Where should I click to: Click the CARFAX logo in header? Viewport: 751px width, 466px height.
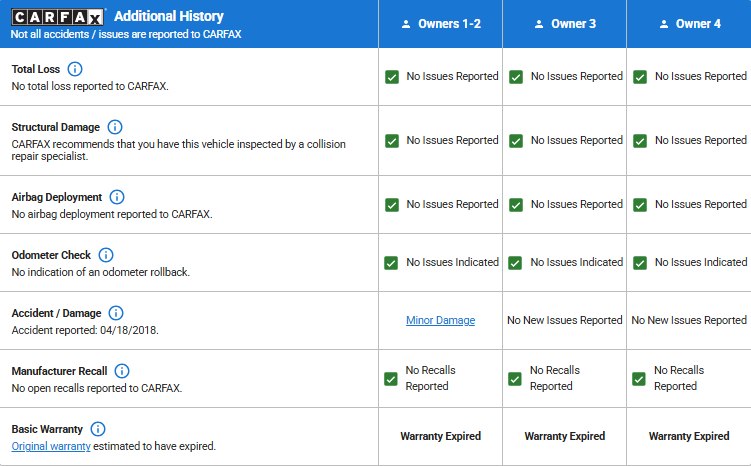pos(59,17)
